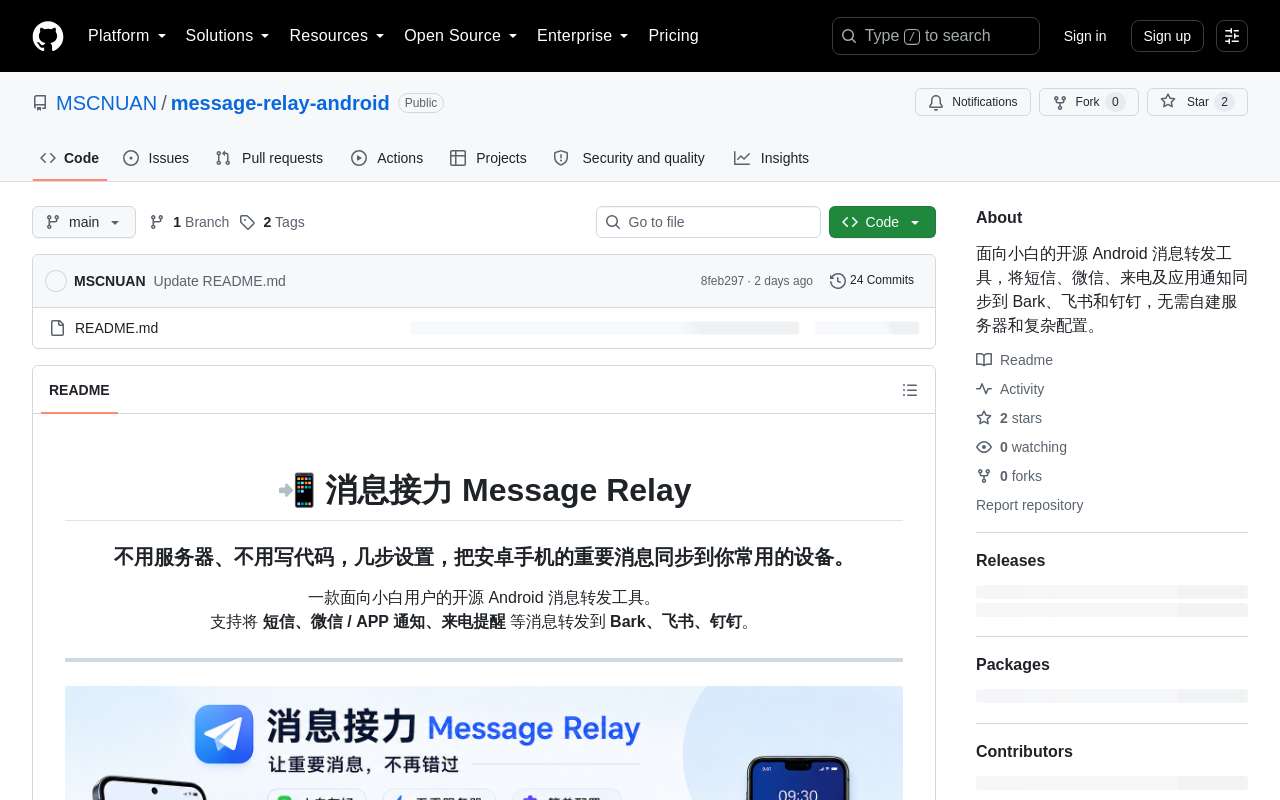The image size is (1280, 800).
Task: Open the 2 stars link
Action: pos(1009,418)
